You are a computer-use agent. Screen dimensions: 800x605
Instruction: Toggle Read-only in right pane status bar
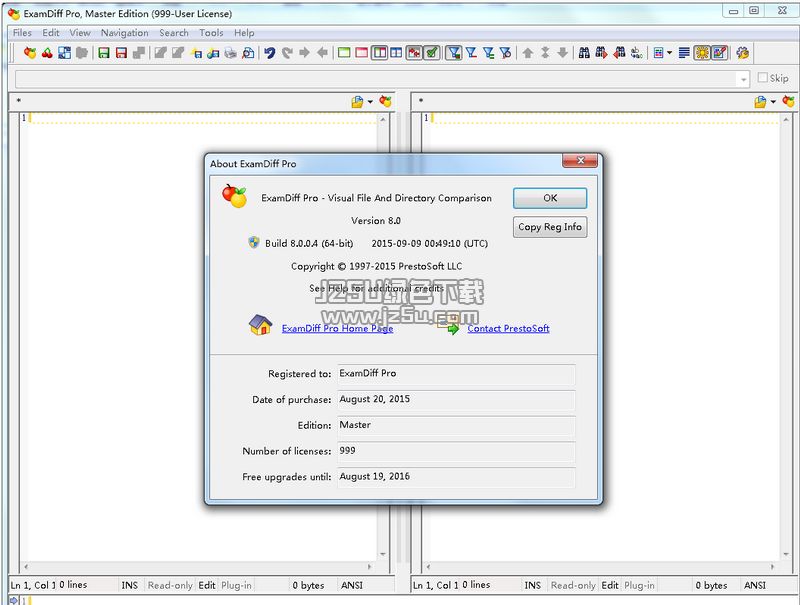573,585
